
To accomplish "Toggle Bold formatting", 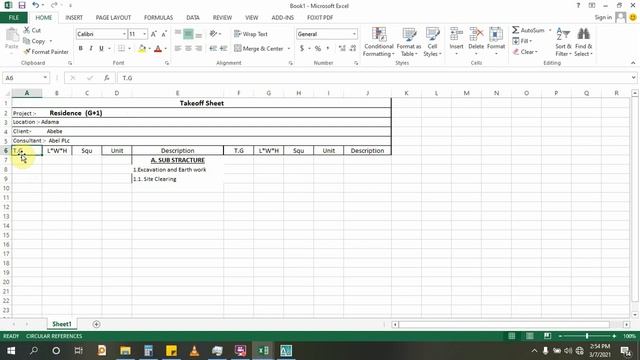I will pyautogui.click(x=81, y=48).
